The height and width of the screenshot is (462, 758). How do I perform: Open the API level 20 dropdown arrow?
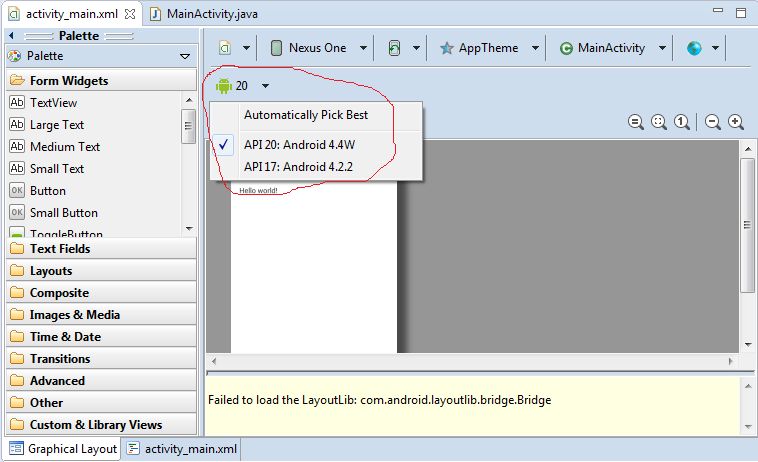point(265,86)
